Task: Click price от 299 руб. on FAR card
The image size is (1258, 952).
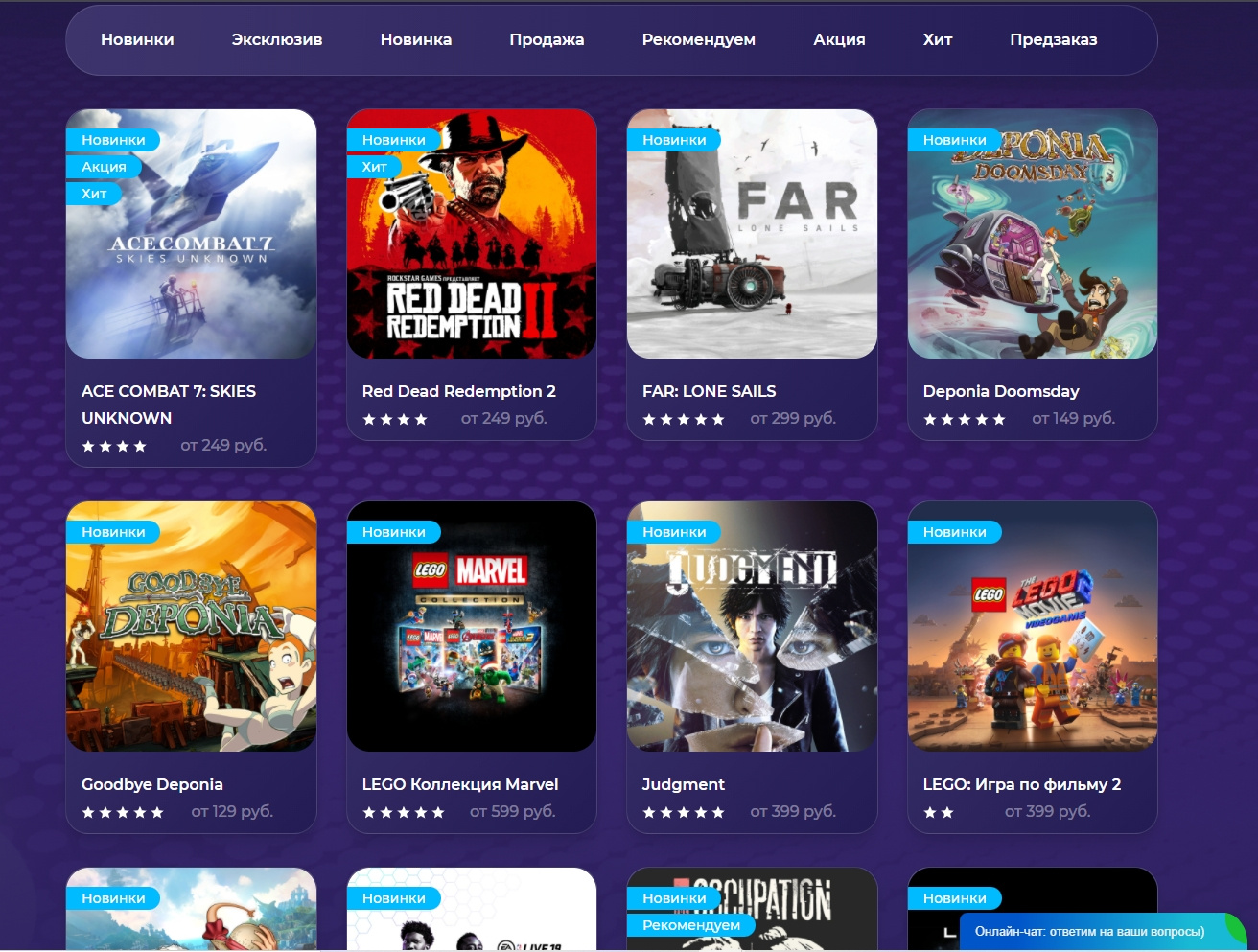Action: click(793, 418)
